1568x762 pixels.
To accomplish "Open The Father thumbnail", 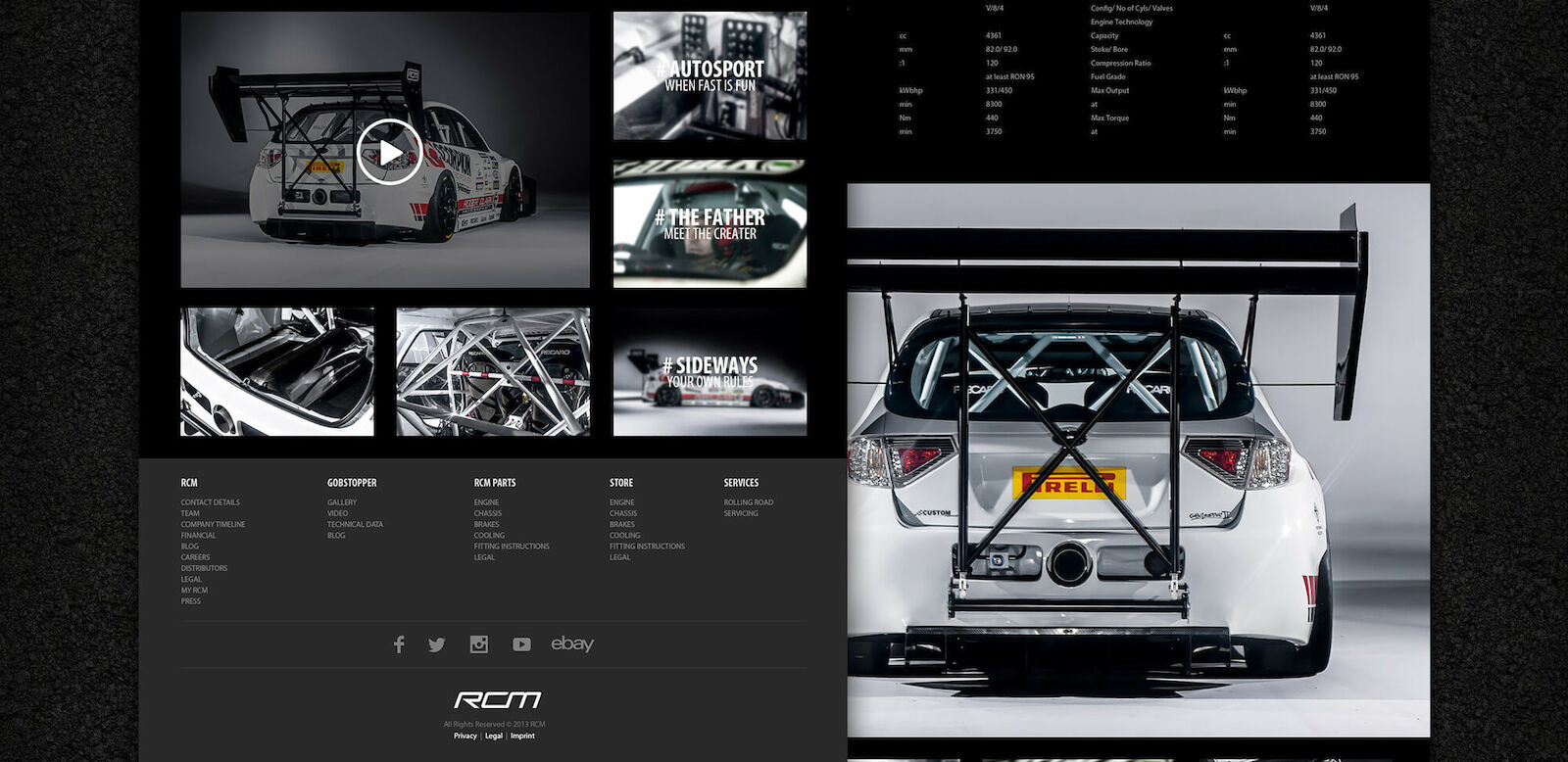I will coord(710,224).
